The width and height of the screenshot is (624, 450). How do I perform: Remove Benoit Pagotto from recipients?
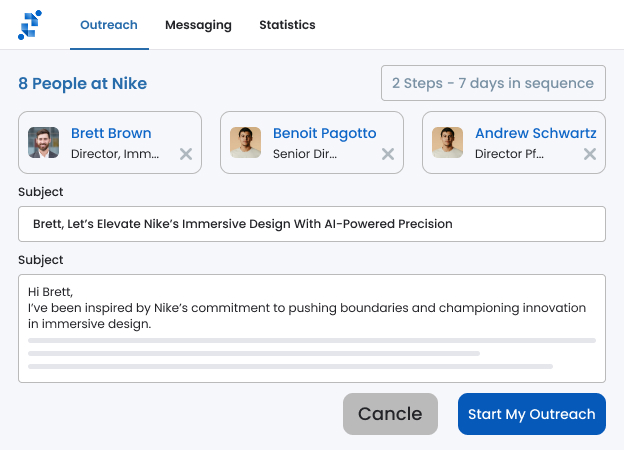pos(388,154)
